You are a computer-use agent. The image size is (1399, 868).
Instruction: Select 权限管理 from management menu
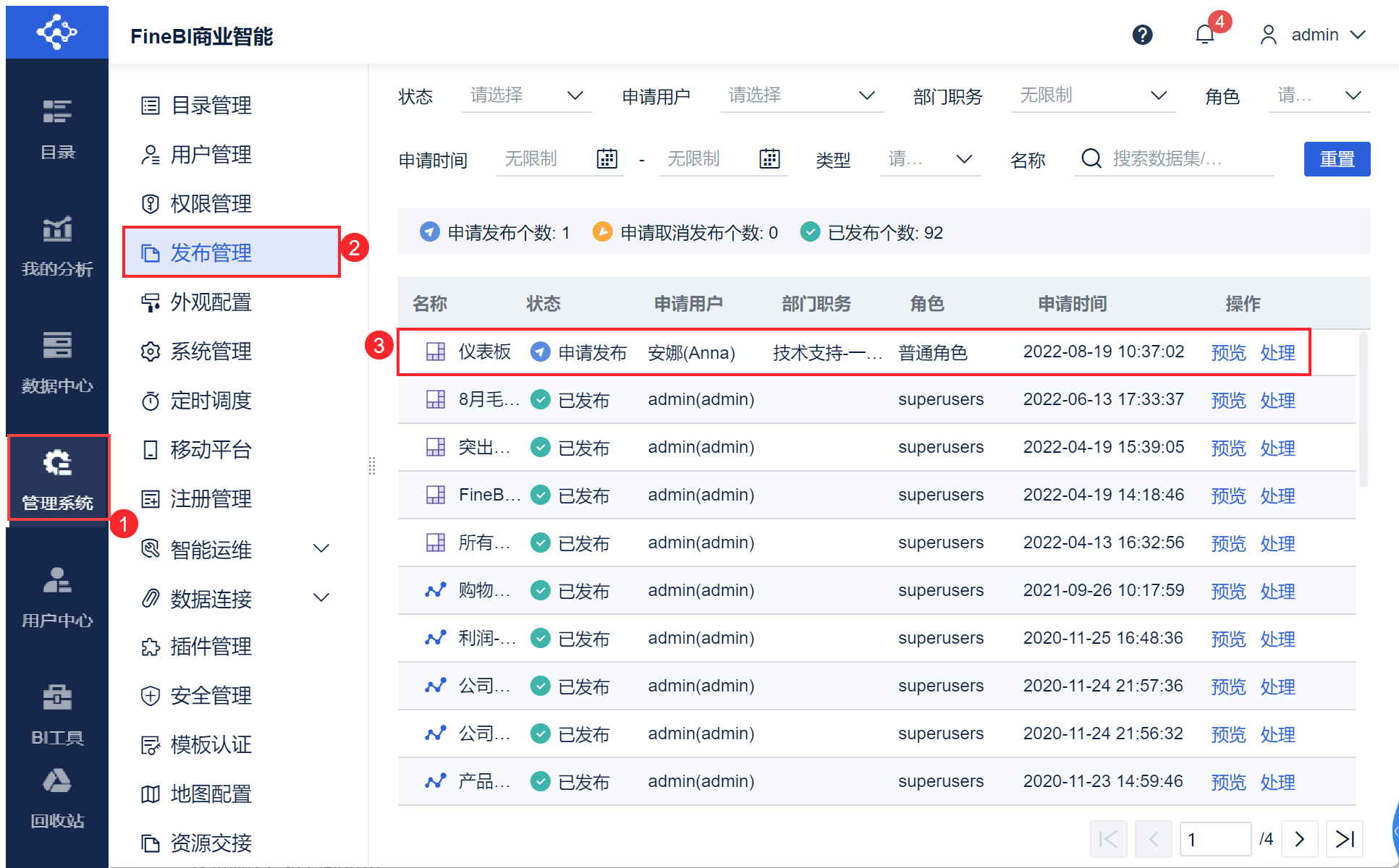coord(211,204)
